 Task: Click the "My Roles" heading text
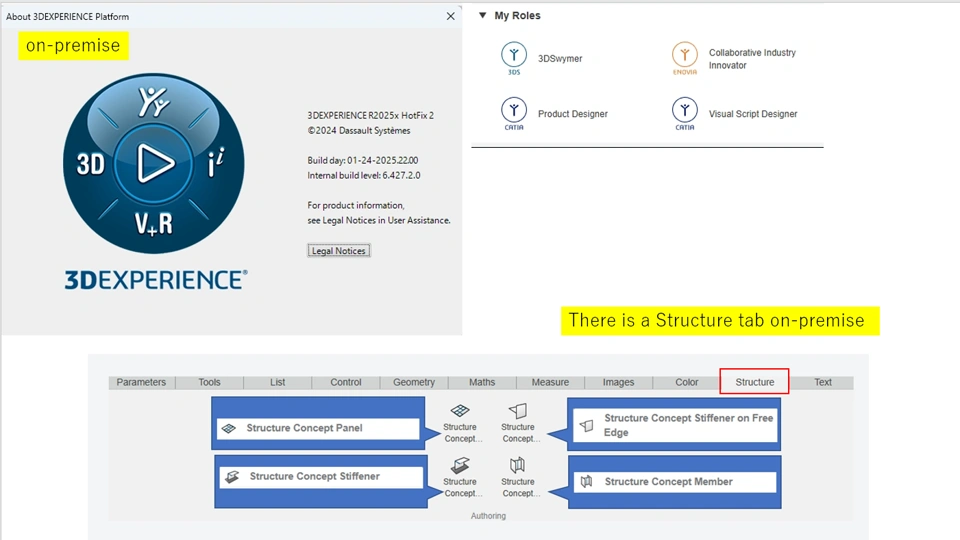pos(517,15)
